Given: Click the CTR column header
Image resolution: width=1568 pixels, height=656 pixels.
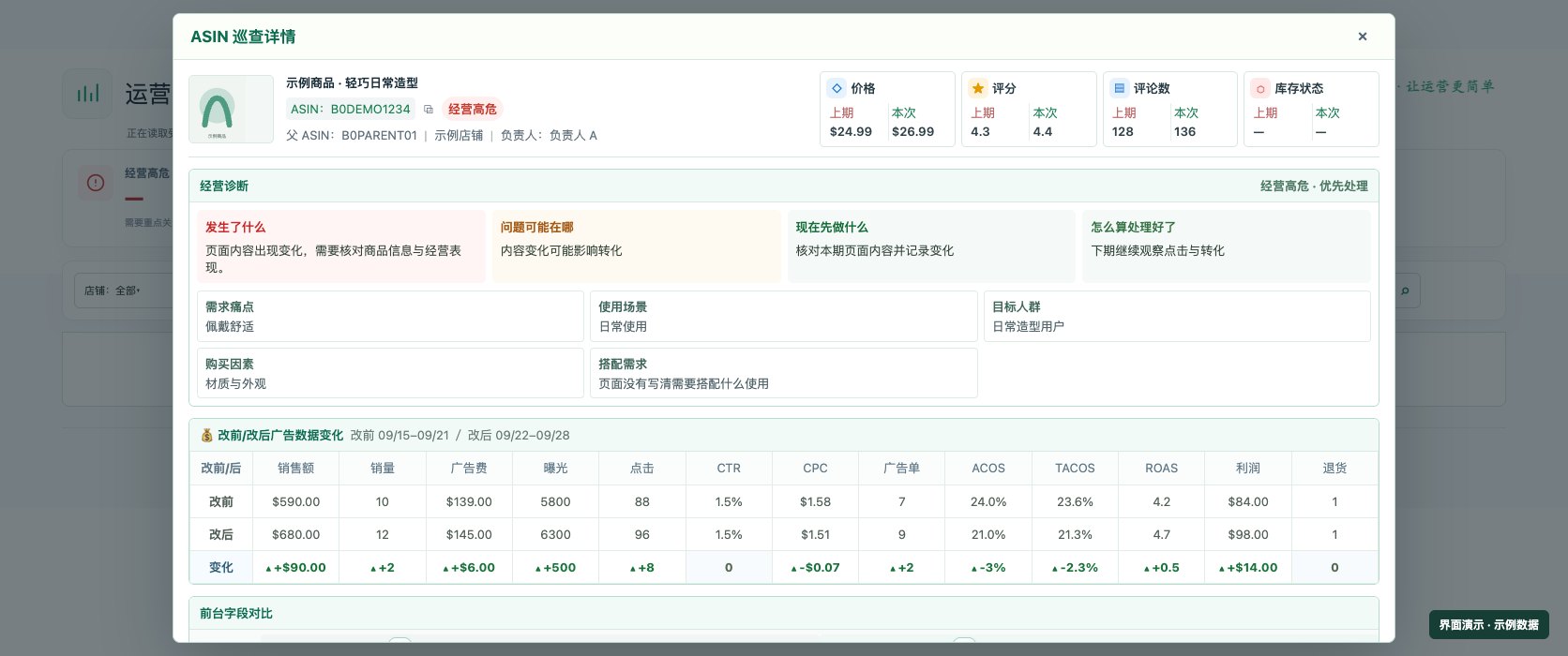Looking at the screenshot, I should [x=729, y=469].
